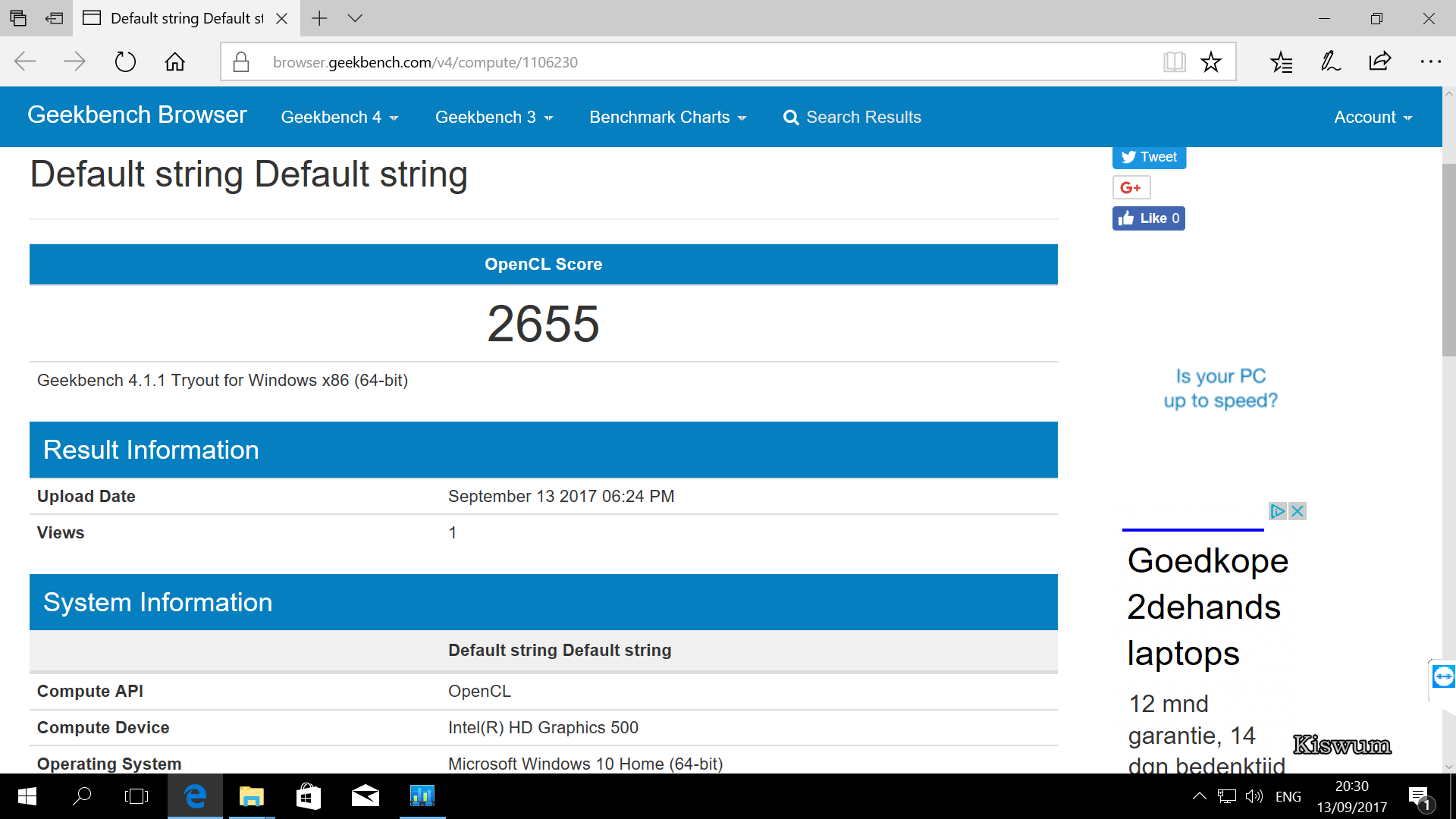This screenshot has width=1456, height=819.
Task: Refresh the page with reload icon
Action: pyautogui.click(x=125, y=61)
